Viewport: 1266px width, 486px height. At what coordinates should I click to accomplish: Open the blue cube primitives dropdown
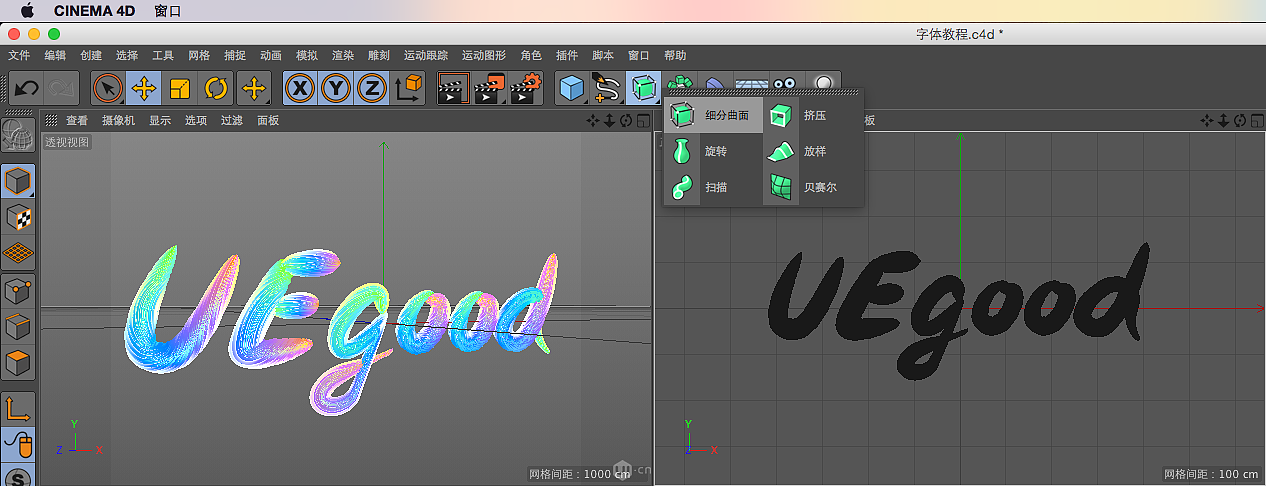pos(572,89)
